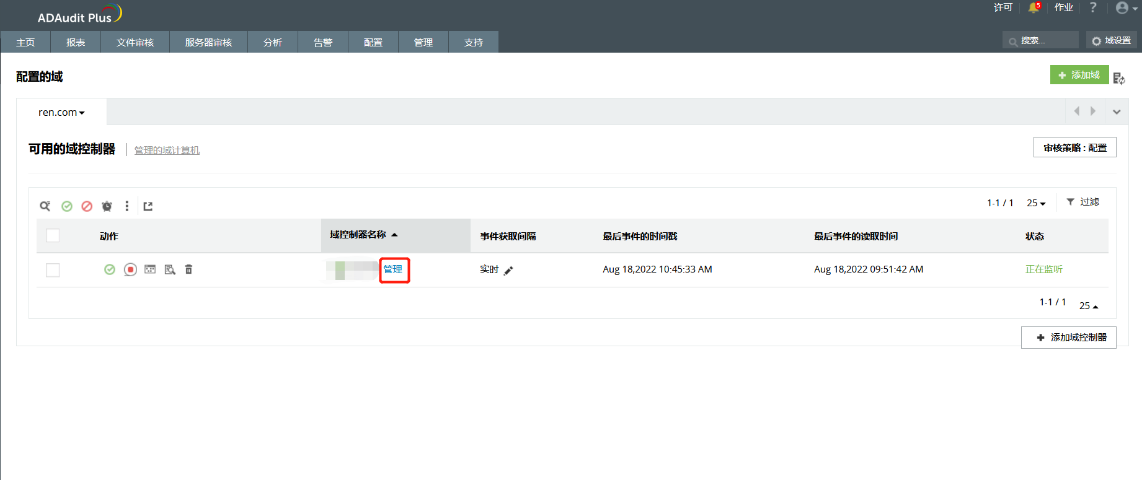
Task: Click the 添加域控制器 button
Action: click(x=1069, y=338)
